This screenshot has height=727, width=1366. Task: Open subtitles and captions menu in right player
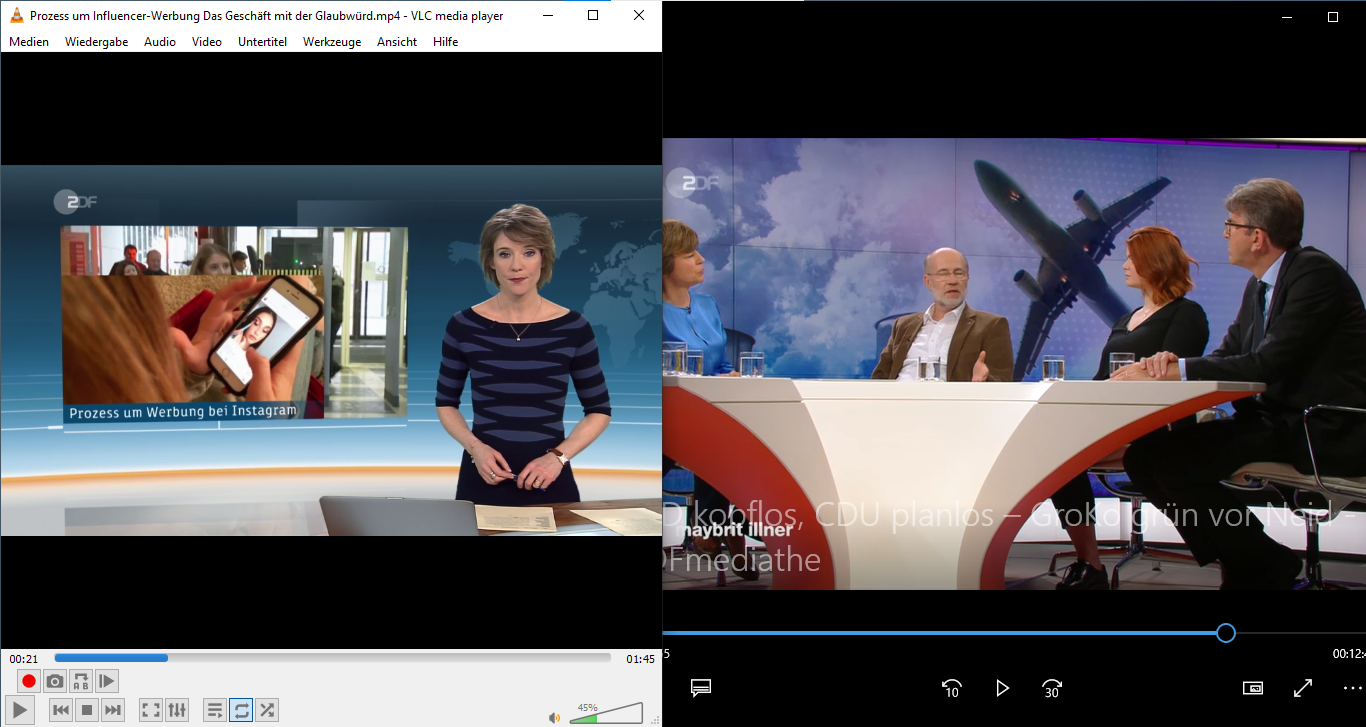click(701, 688)
